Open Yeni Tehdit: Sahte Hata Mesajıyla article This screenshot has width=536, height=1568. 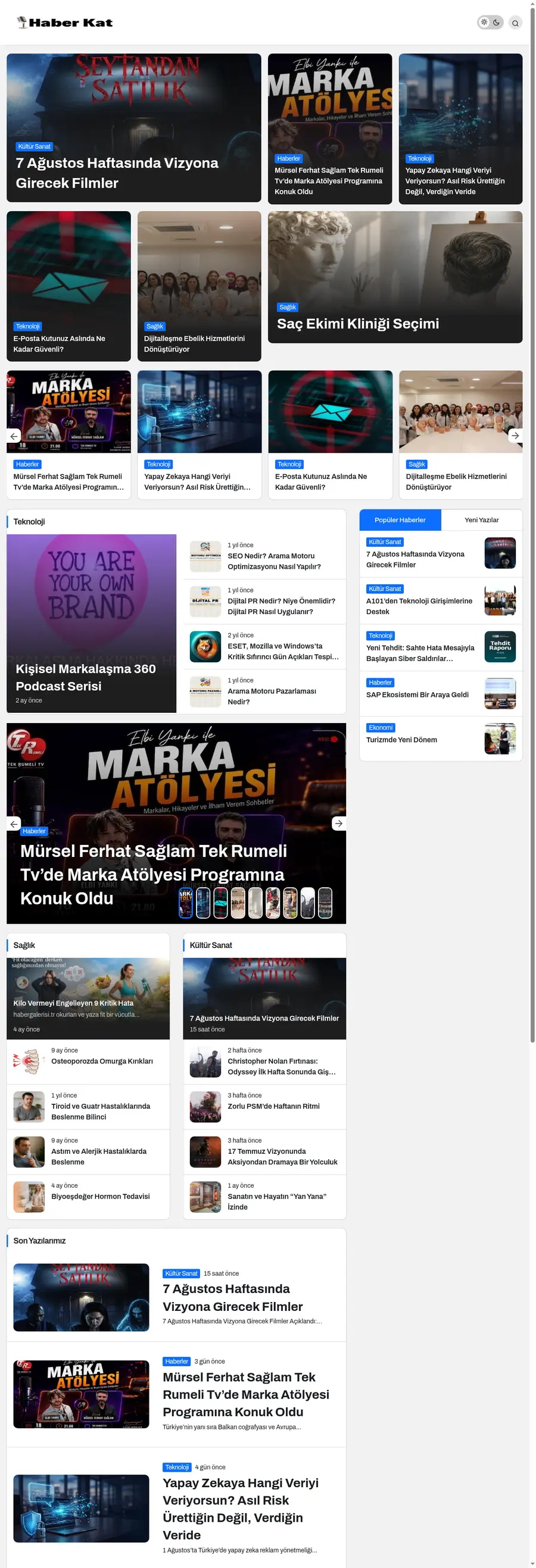click(420, 653)
